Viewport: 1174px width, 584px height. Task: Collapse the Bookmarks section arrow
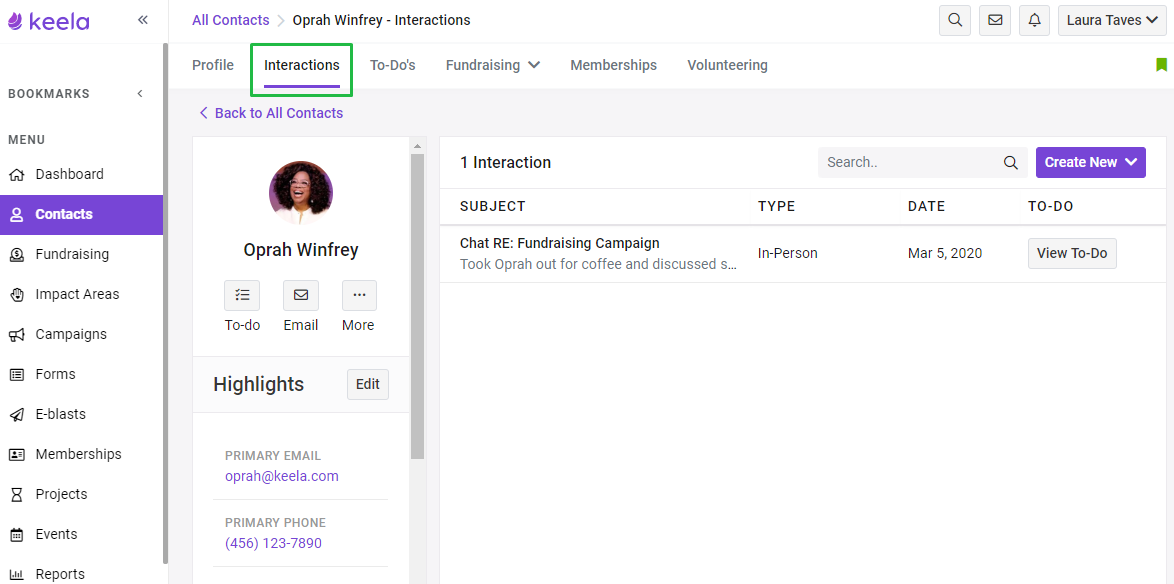pyautogui.click(x=140, y=94)
